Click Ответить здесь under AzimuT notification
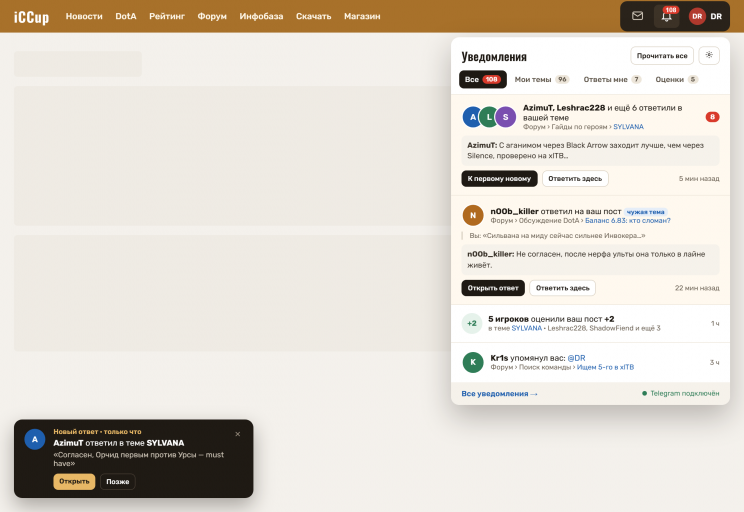Viewport: 744px width, 512px height. coord(575,178)
